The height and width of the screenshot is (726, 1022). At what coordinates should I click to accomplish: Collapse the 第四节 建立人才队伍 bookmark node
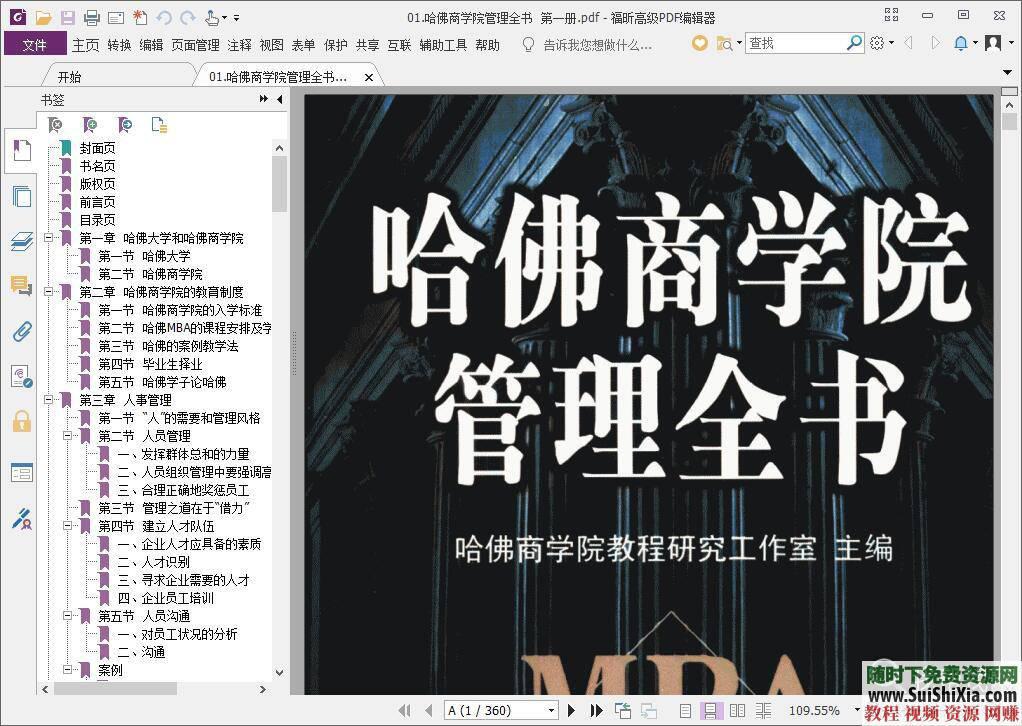point(67,525)
